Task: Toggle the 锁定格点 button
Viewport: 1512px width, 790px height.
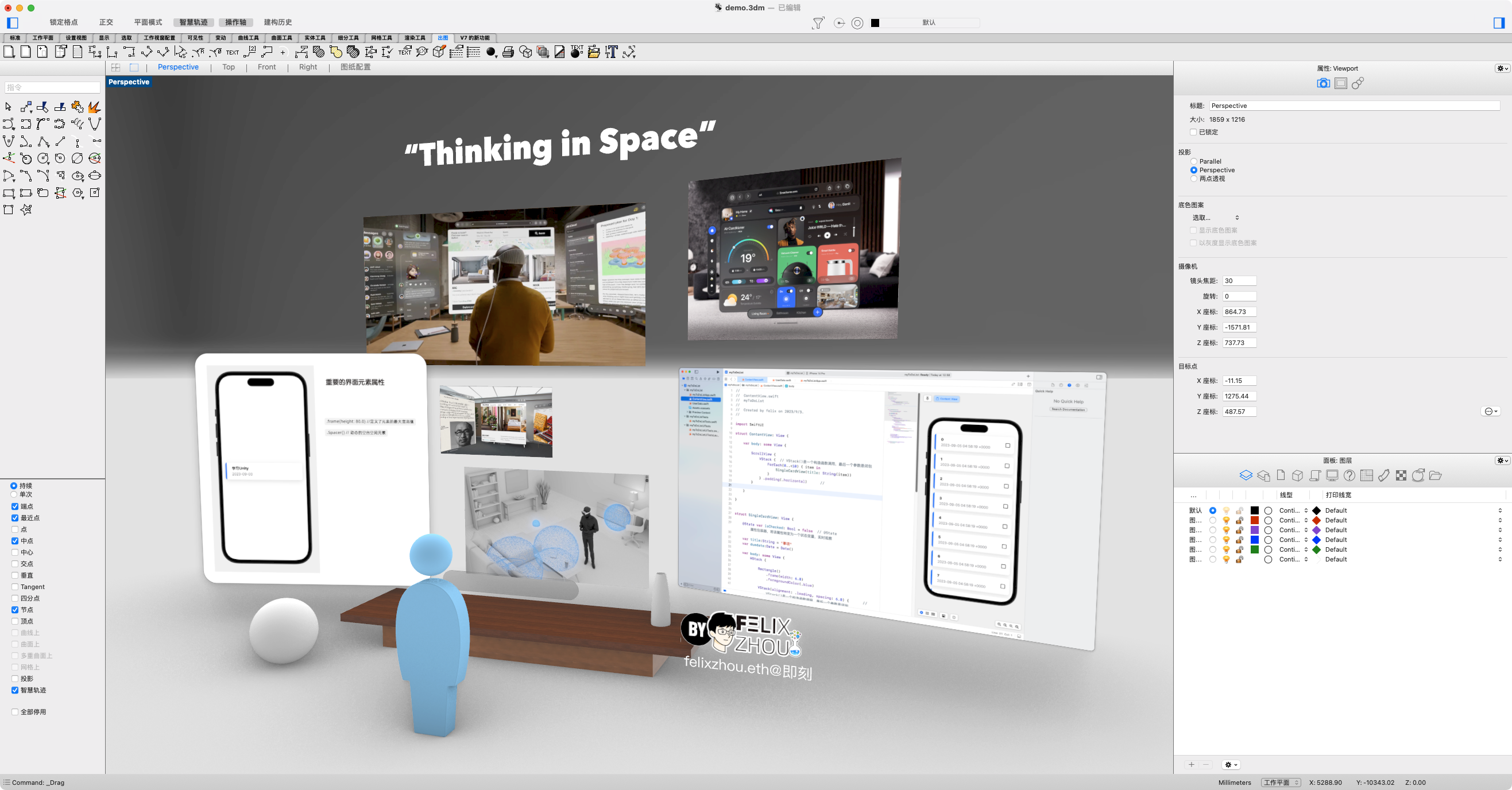Action: coord(63,22)
